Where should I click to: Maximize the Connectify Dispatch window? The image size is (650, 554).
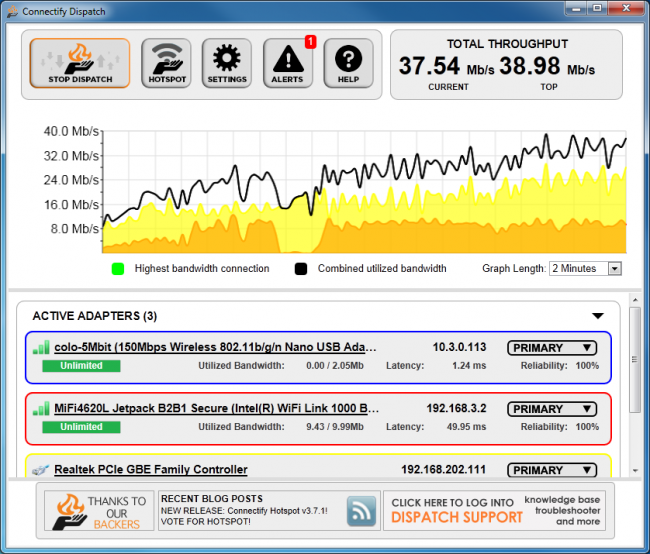[597, 7]
